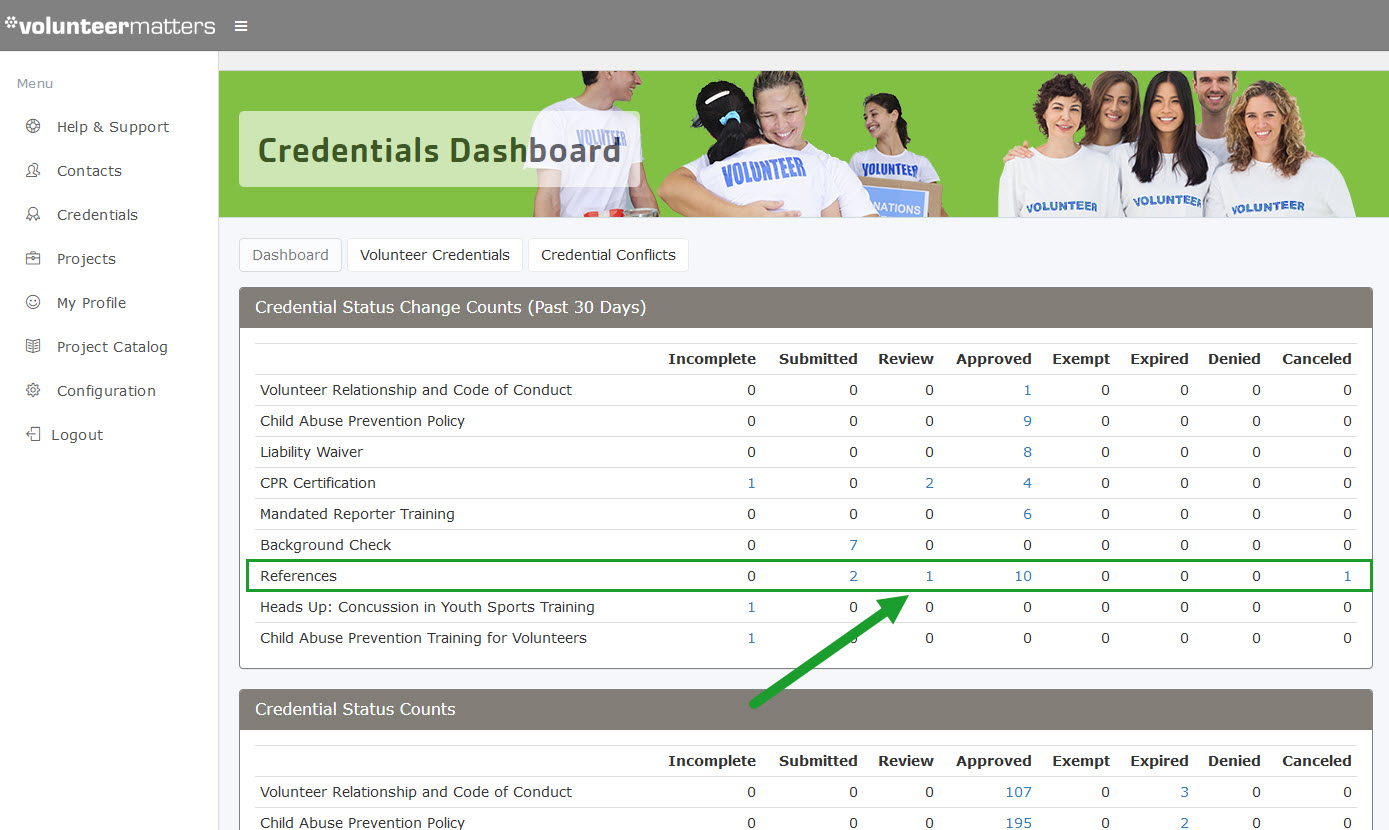1389x830 pixels.
Task: Click the Contacts people icon
Action: 33,170
